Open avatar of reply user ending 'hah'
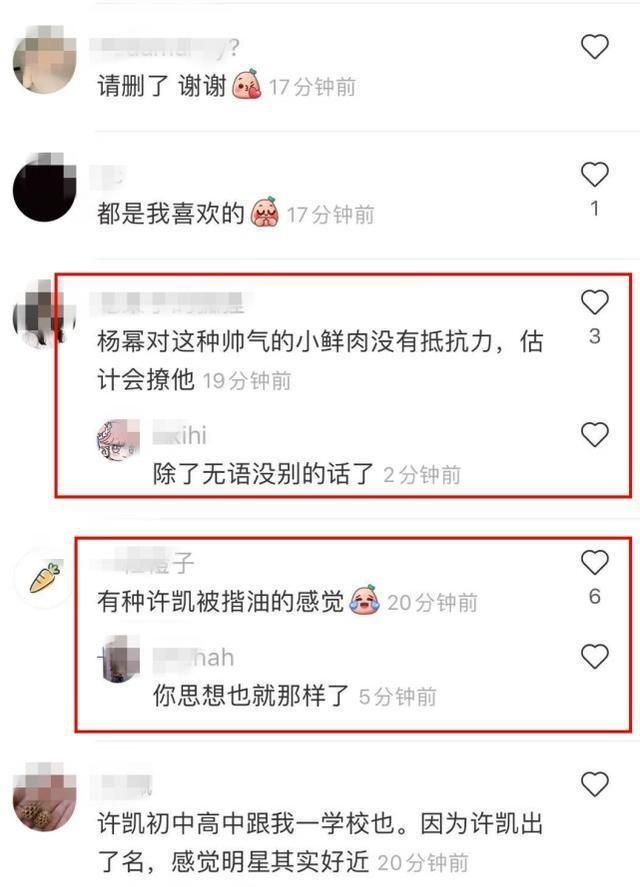This screenshot has height=887, width=640. (118, 660)
